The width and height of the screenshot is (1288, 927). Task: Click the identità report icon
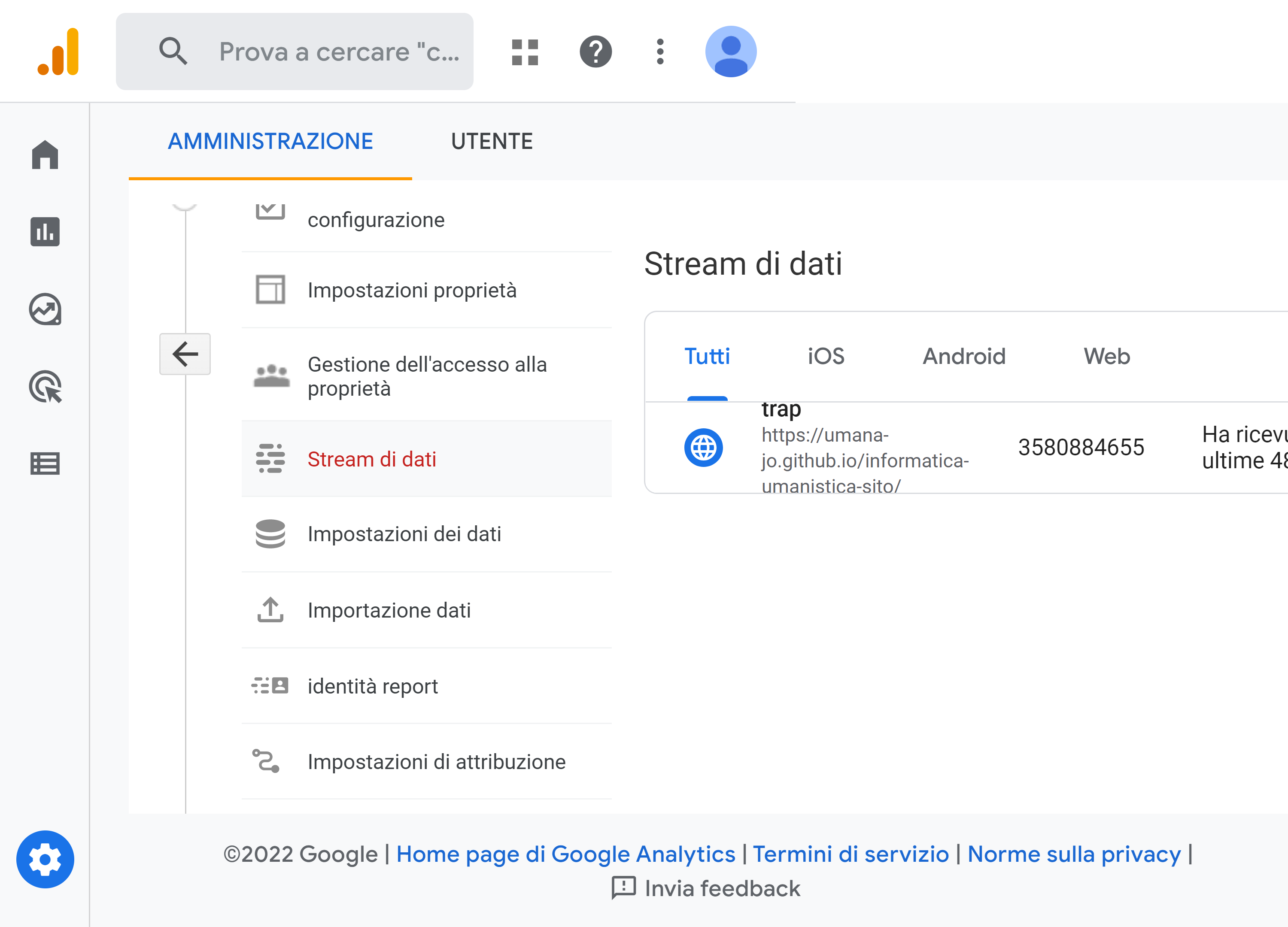[270, 686]
